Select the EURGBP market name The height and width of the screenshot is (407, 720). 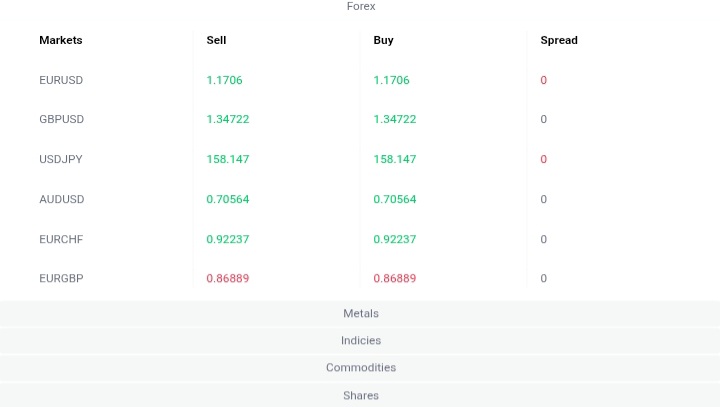(x=61, y=279)
